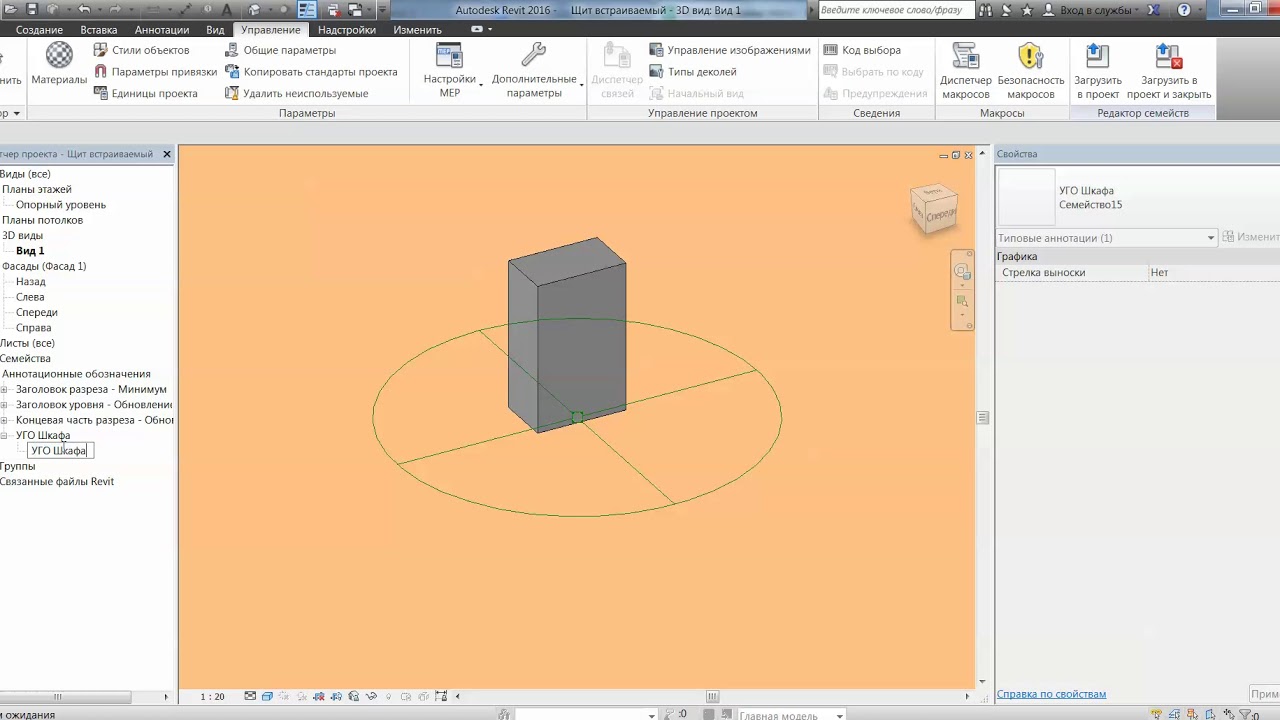The width and height of the screenshot is (1280, 720).
Task: Toggle the Thin Lines icon in quick access toolbar
Action: click(x=307, y=10)
